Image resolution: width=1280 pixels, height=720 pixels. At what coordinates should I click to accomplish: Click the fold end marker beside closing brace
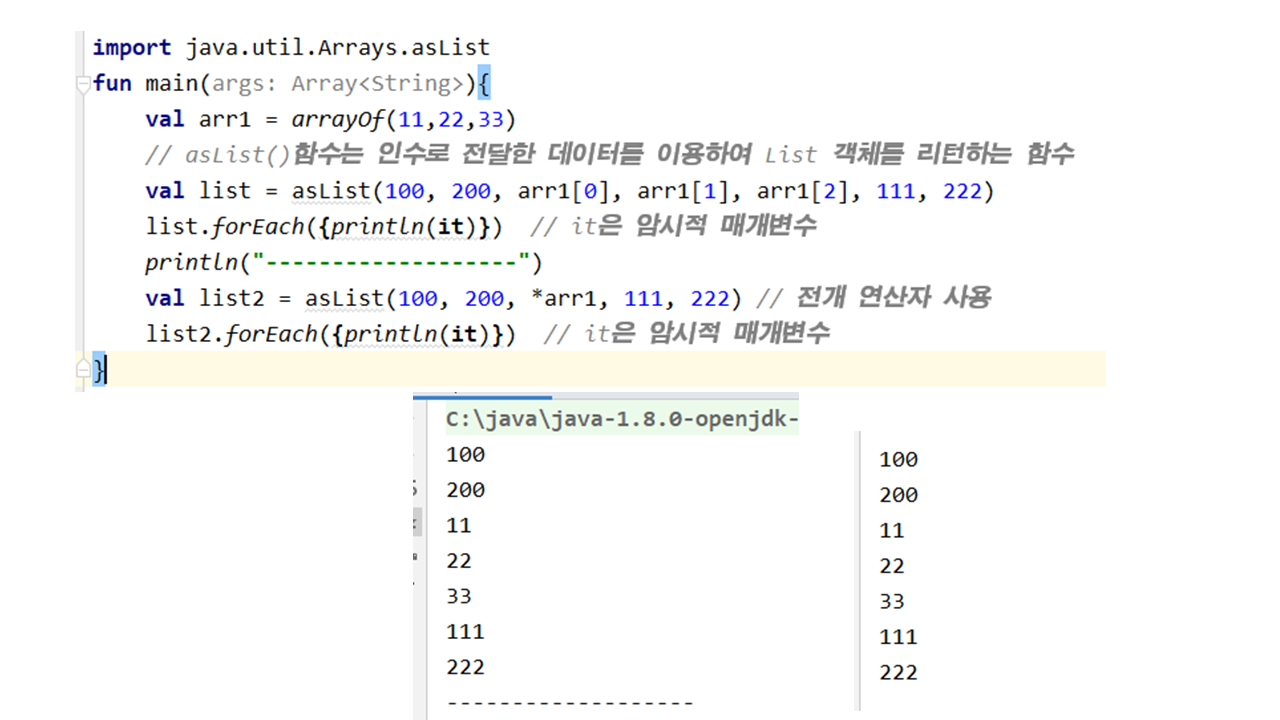click(x=82, y=371)
